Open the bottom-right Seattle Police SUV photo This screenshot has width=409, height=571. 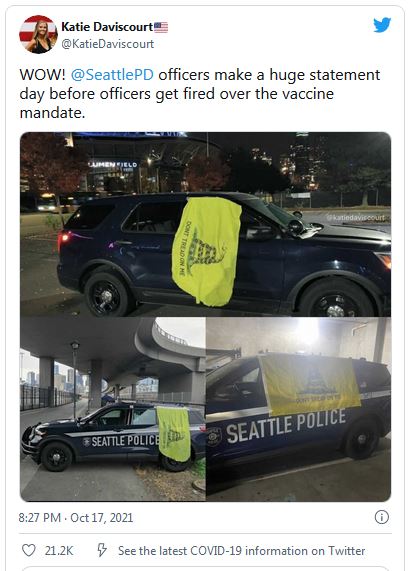click(x=299, y=409)
